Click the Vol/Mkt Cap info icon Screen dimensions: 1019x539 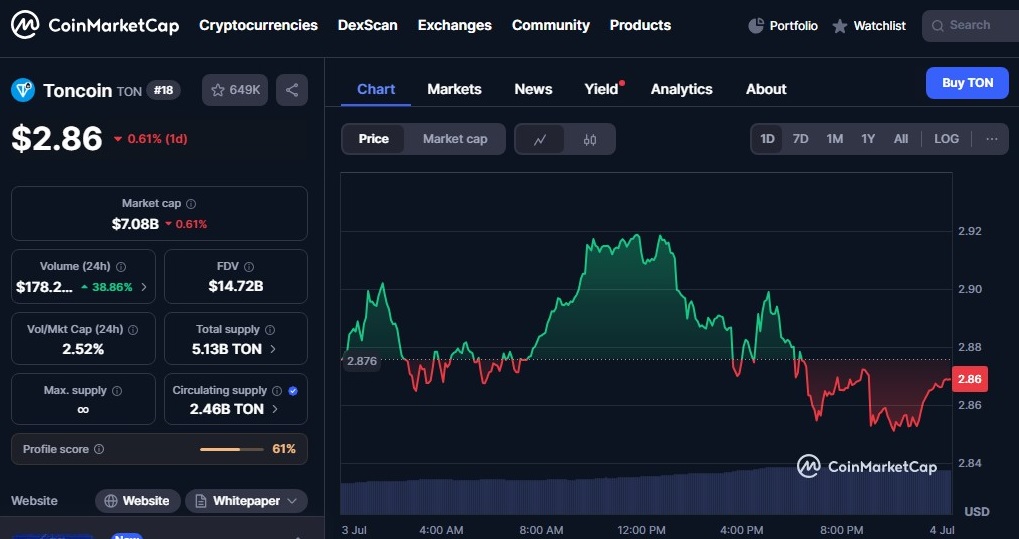133,330
